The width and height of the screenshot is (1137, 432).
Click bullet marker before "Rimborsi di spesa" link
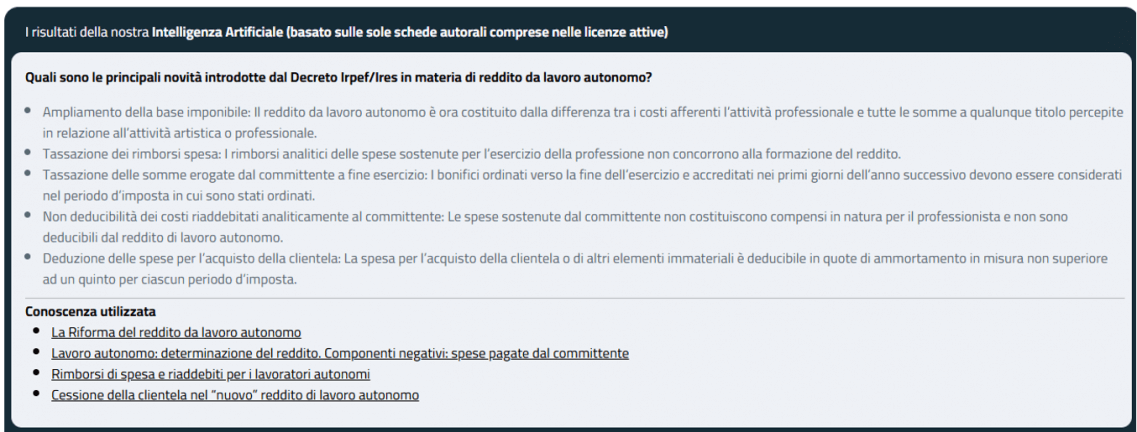37,373
